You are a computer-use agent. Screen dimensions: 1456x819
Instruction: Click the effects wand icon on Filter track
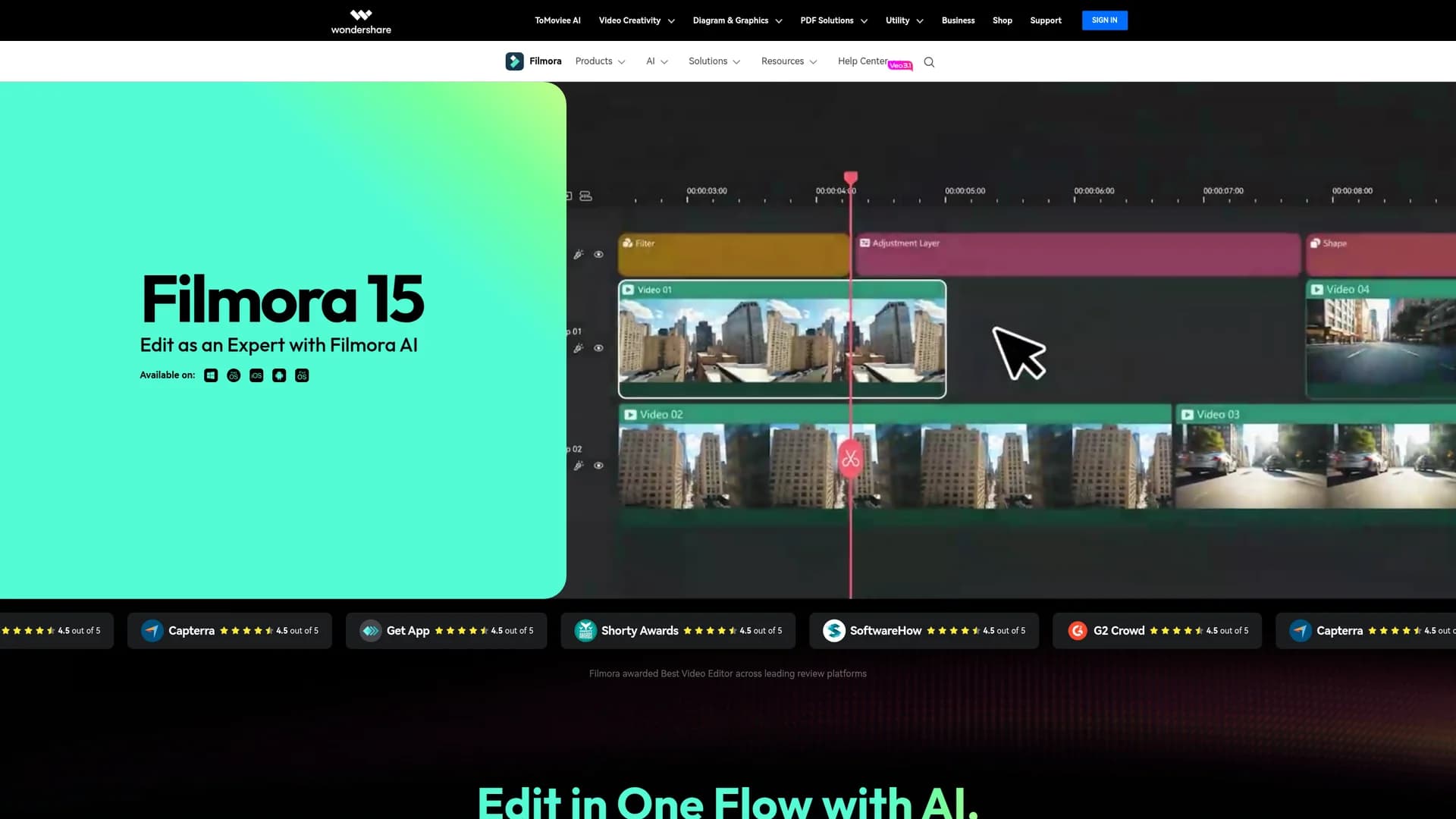tap(579, 255)
